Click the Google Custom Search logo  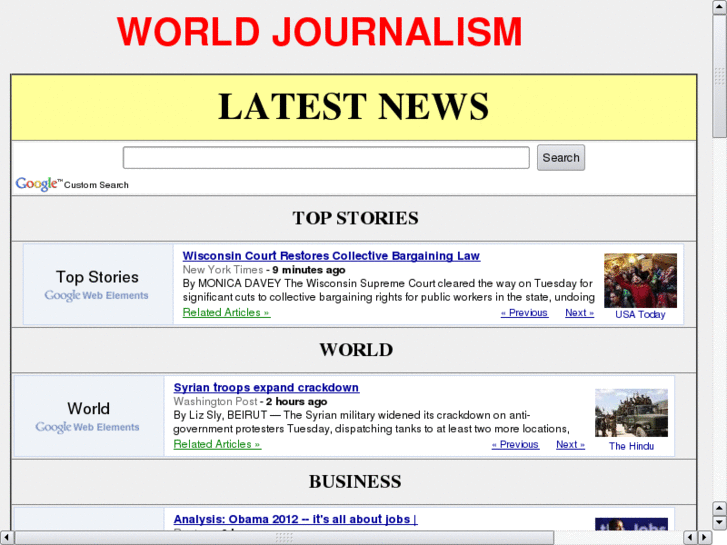pos(72,184)
